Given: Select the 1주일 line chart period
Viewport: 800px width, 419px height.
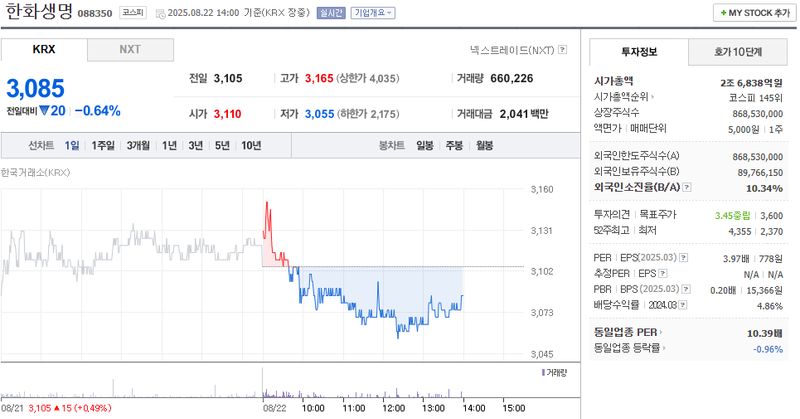Looking at the screenshot, I should (x=103, y=146).
